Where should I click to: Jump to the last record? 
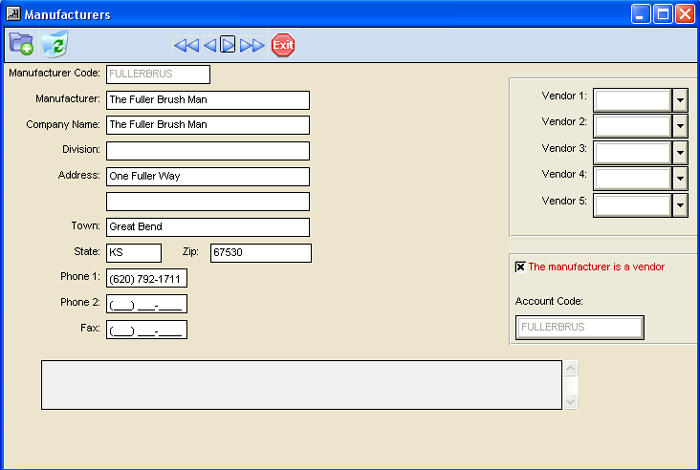(x=252, y=45)
